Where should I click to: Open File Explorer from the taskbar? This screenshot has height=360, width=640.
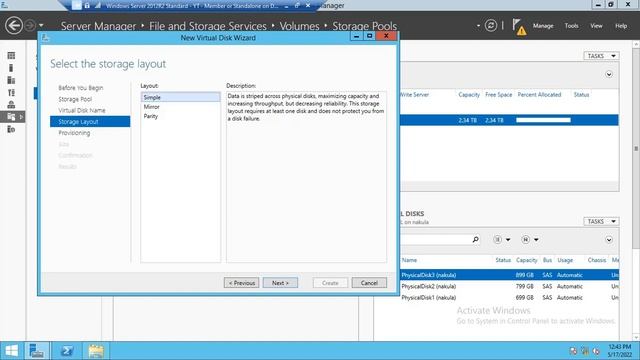pos(96,351)
